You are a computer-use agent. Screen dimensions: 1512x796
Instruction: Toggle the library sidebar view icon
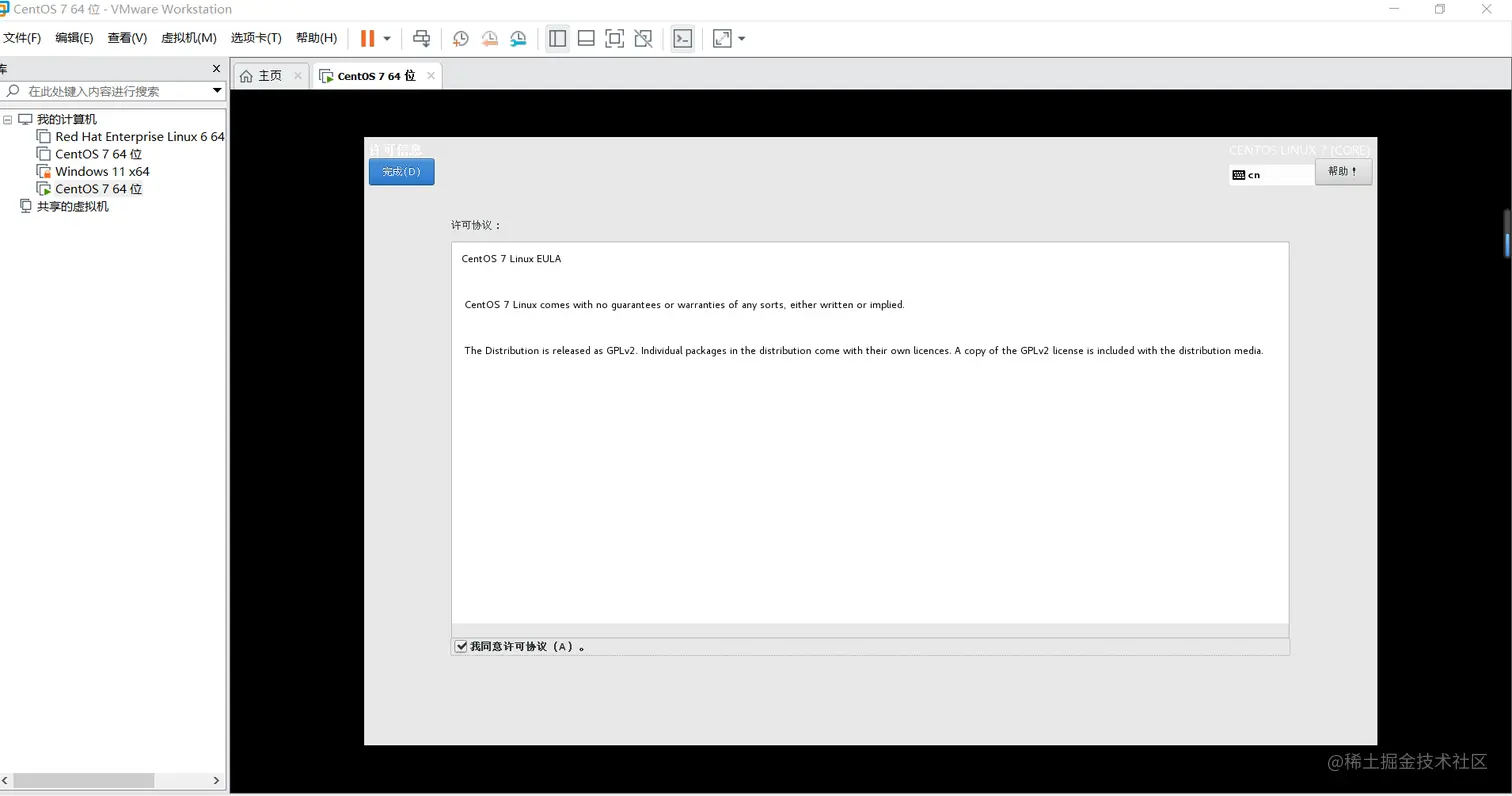point(558,38)
